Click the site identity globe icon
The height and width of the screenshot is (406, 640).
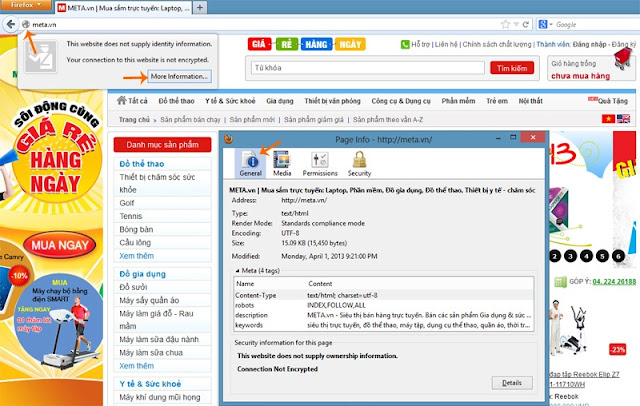pos(26,24)
